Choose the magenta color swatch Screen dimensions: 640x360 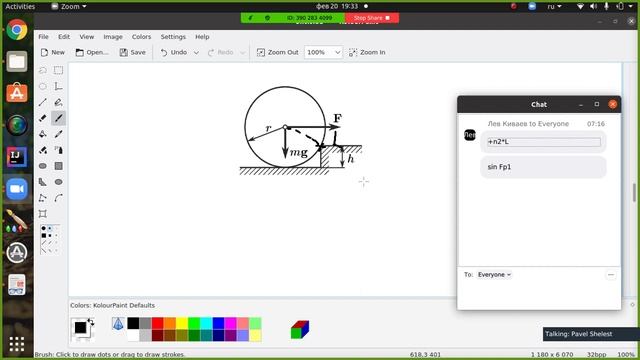pyautogui.click(x=231, y=323)
